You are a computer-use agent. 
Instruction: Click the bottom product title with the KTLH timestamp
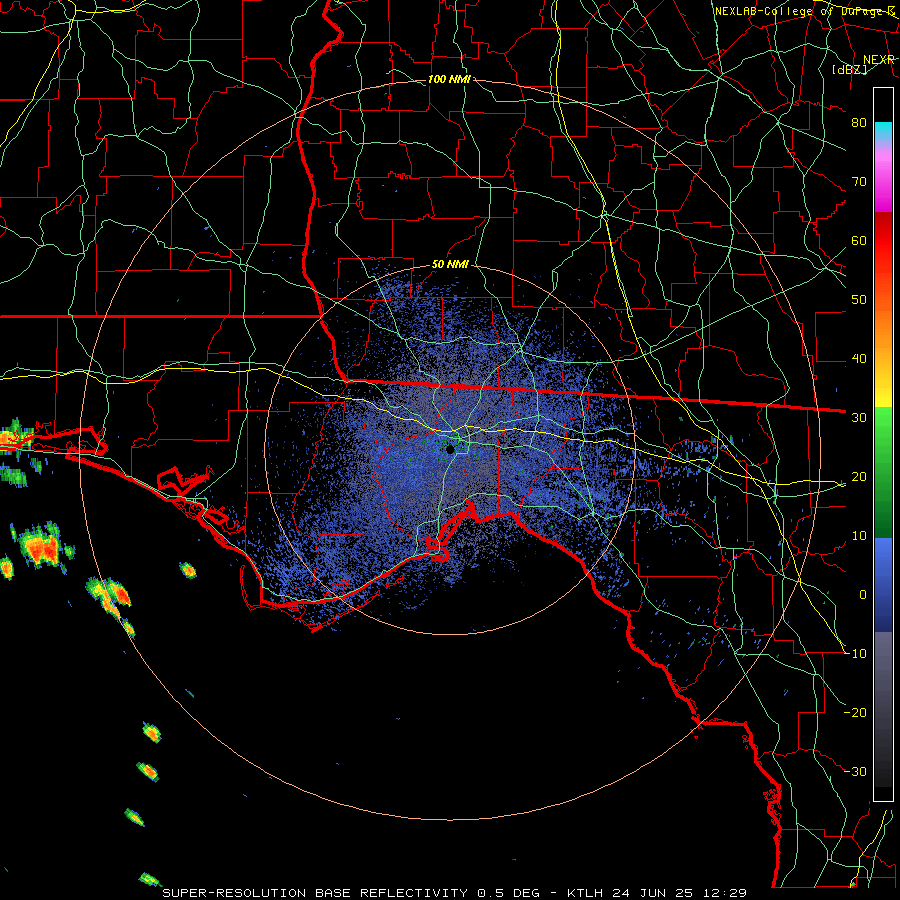(x=454, y=893)
